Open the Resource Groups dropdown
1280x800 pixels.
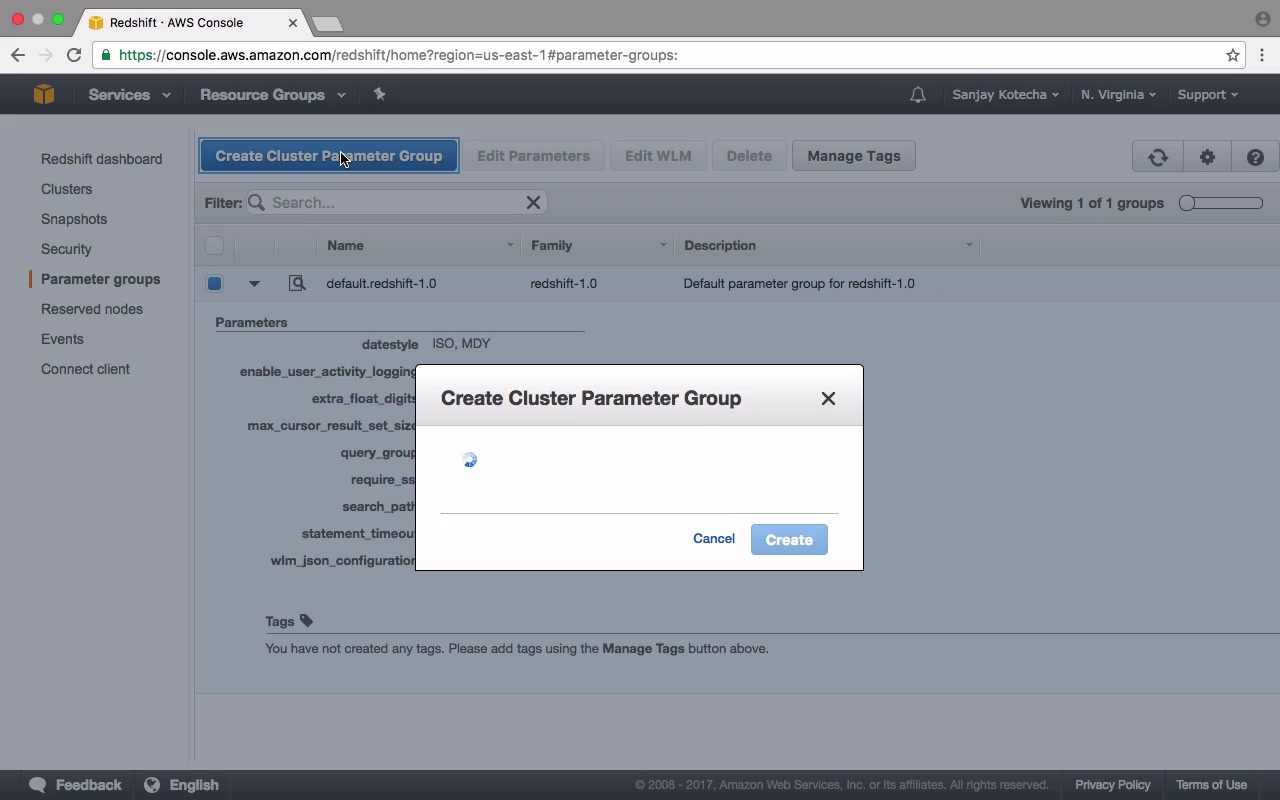tap(273, 95)
